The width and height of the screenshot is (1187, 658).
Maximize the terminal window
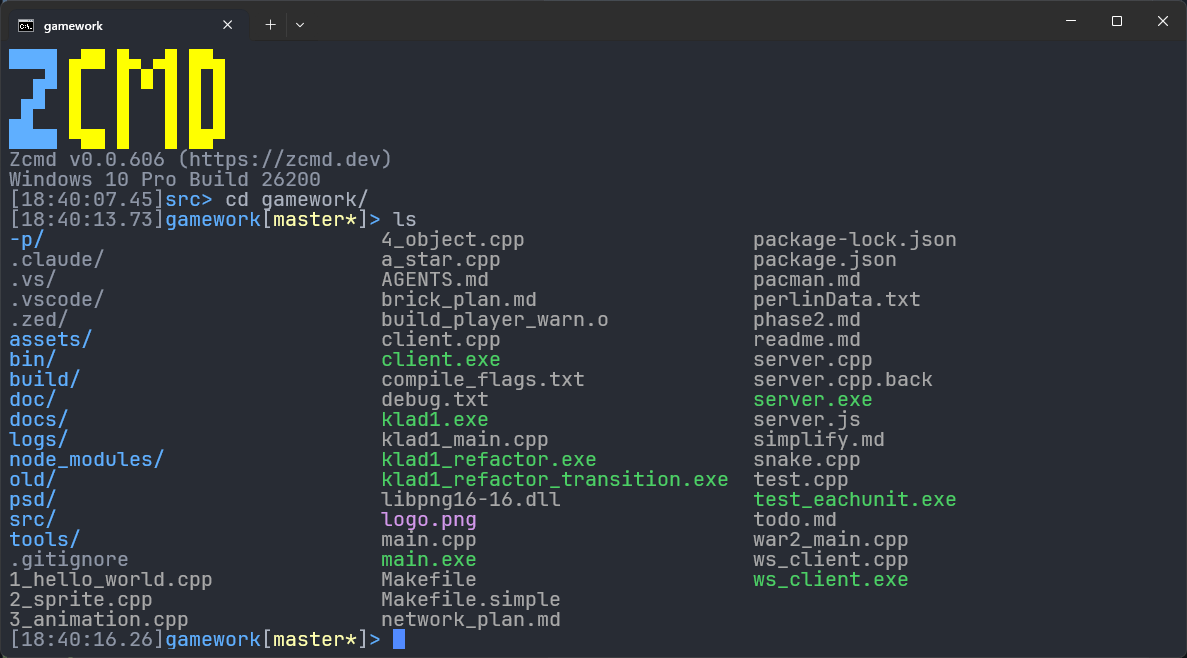pos(1117,21)
